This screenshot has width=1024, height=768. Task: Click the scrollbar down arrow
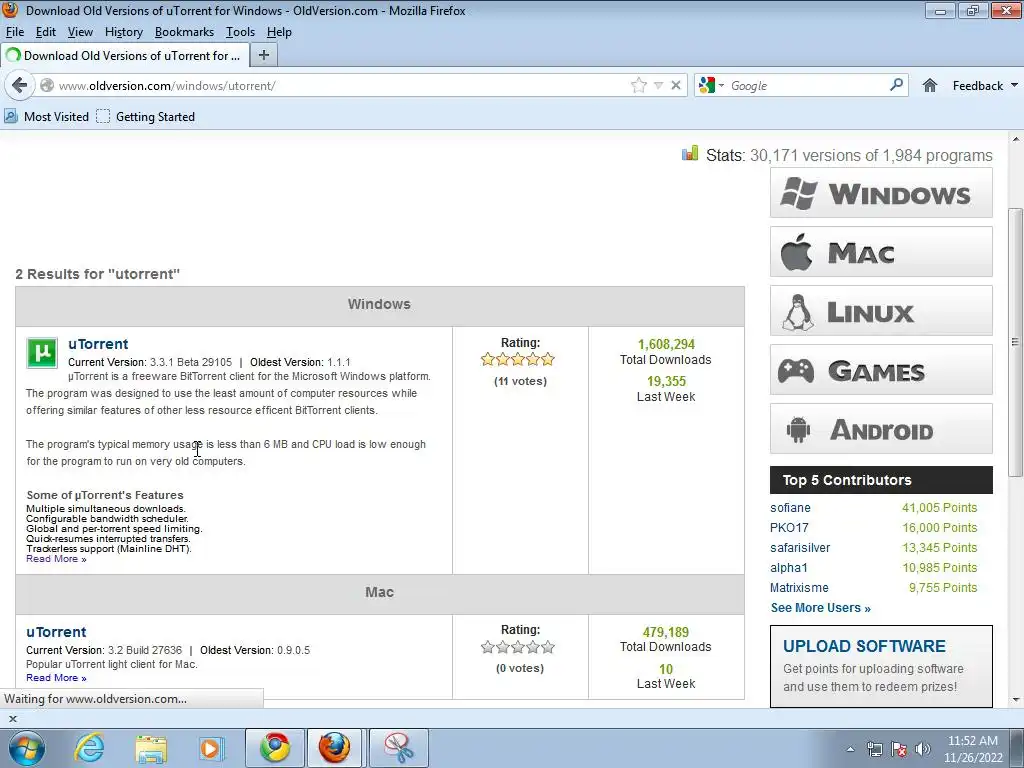1015,700
